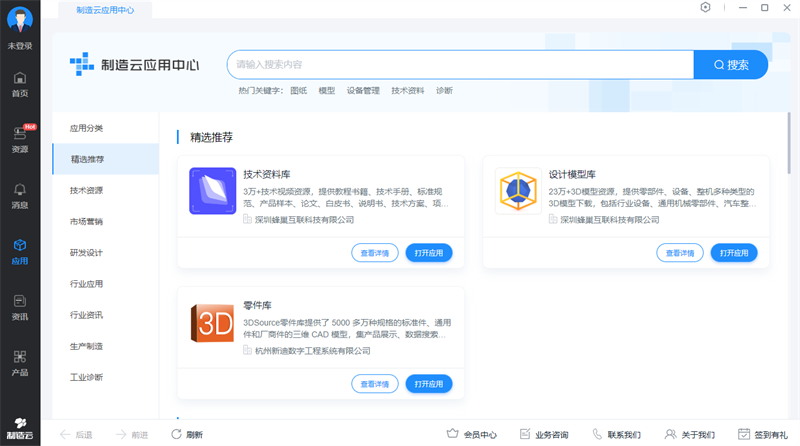Image resolution: width=800 pixels, height=446 pixels.
Task: Click the 零件库 3D app icon
Action: 213,323
